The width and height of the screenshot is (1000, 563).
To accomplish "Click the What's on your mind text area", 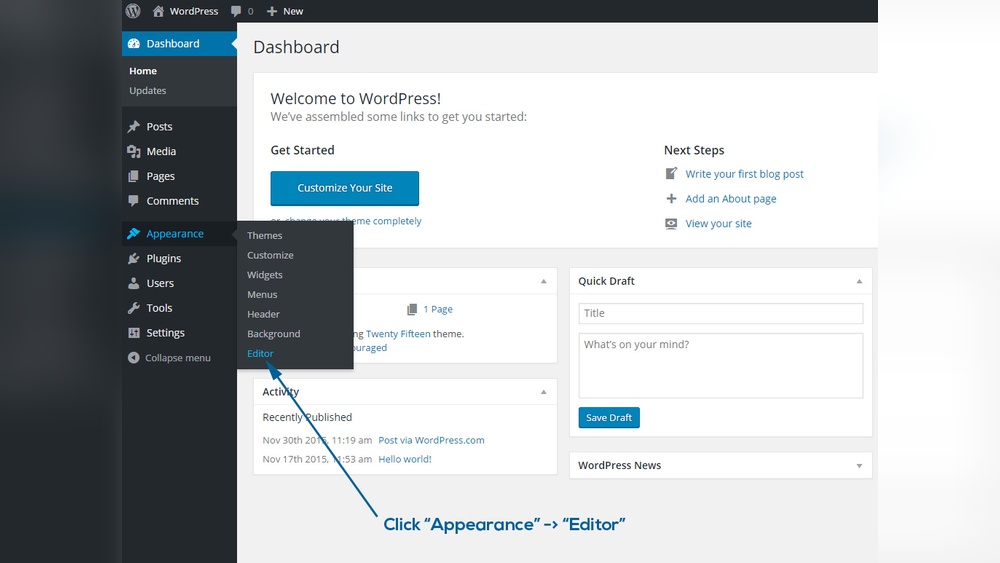I will tap(721, 365).
